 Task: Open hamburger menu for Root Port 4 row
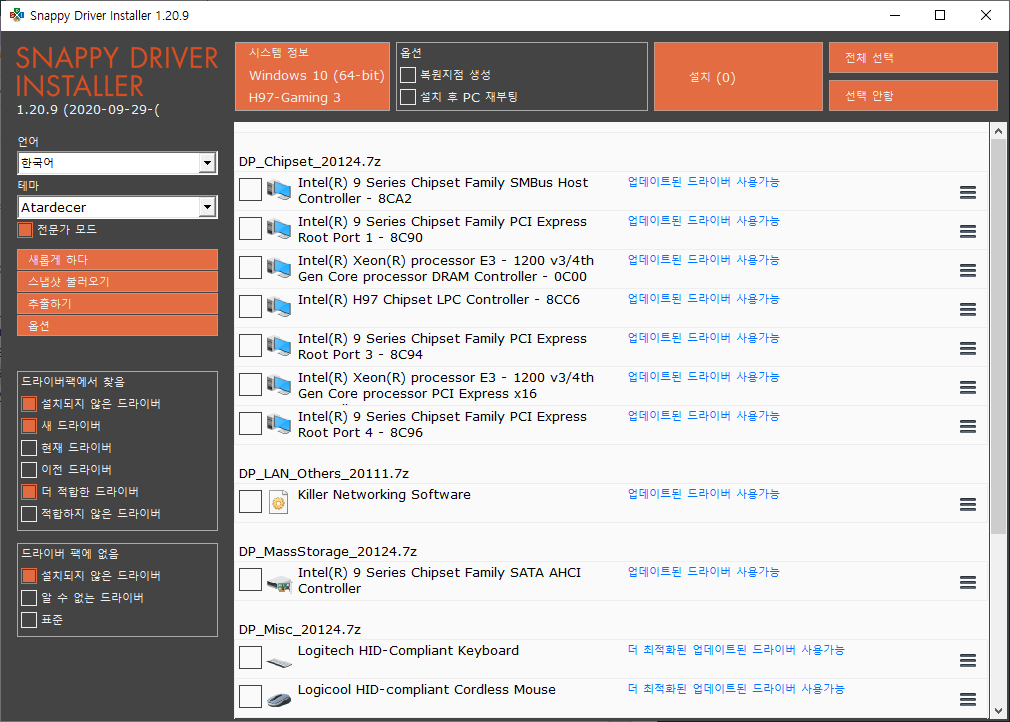coord(967,426)
